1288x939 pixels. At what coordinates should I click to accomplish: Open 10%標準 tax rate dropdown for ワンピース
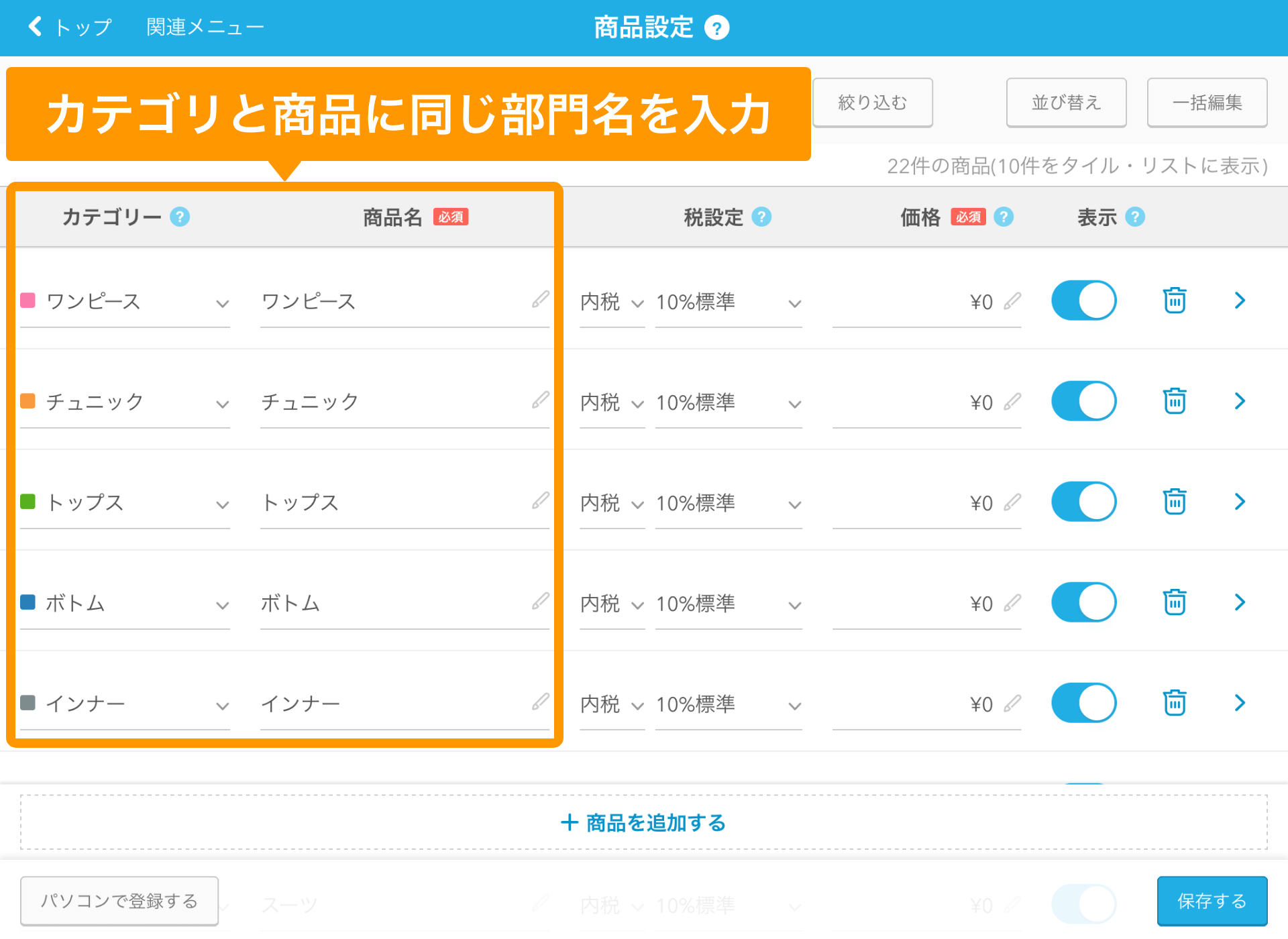729,302
